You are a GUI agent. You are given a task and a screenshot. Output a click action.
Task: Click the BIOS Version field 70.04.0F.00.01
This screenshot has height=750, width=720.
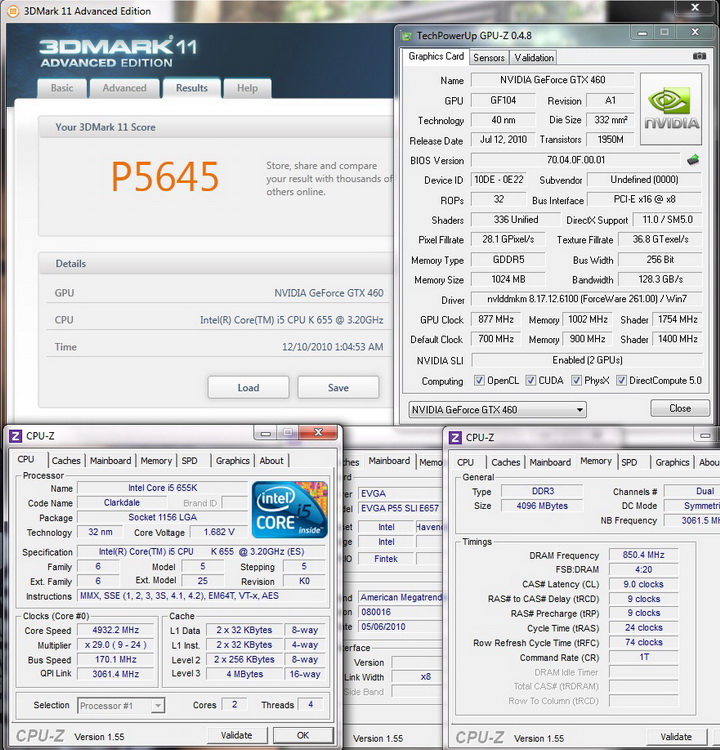pos(576,160)
